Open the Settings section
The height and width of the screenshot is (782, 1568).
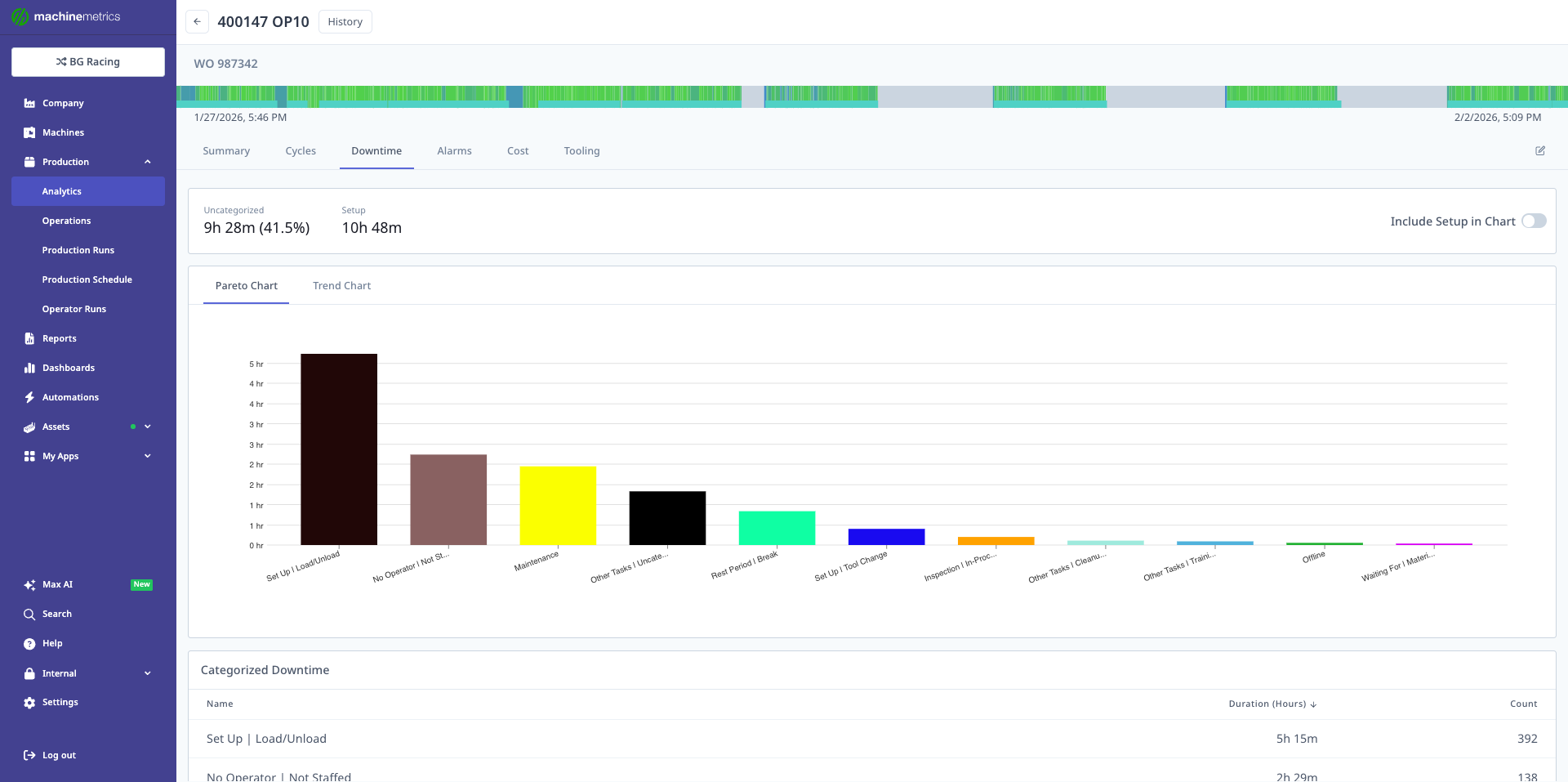(59, 702)
